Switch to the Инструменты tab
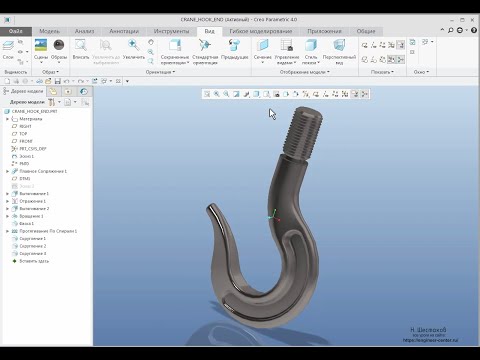 pos(171,31)
